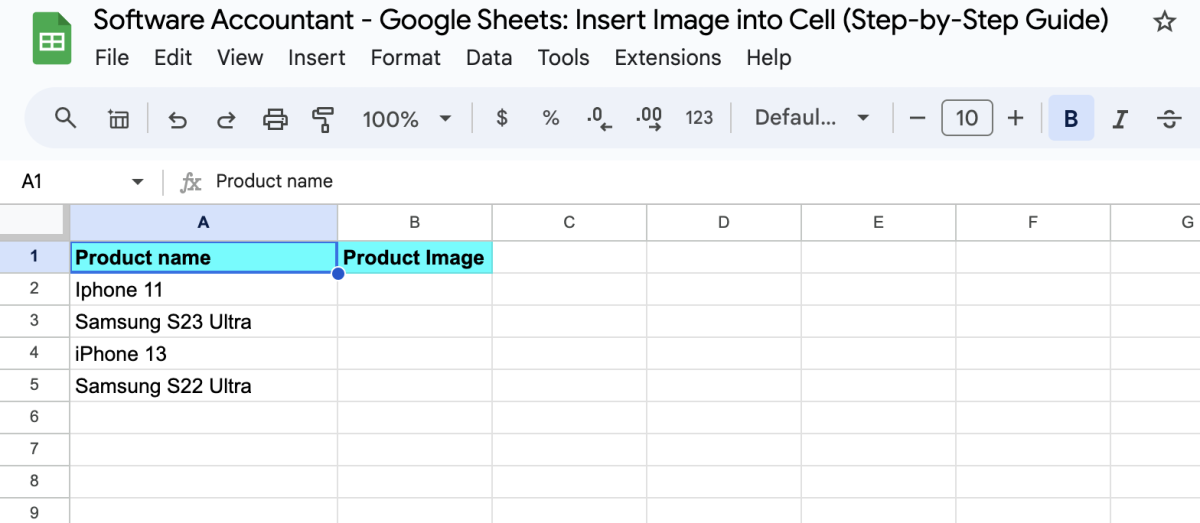Open the Default font dropdown
The width and height of the screenshot is (1200, 523).
click(x=811, y=118)
